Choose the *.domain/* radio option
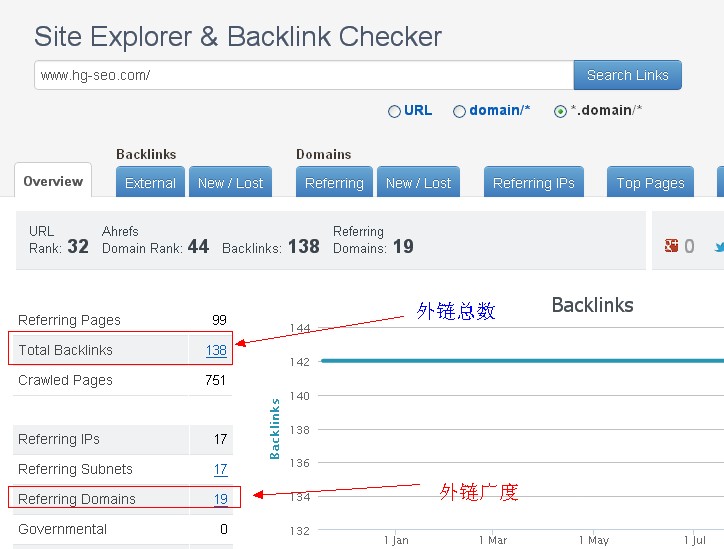Screen dimensions: 724x549 (x=560, y=111)
